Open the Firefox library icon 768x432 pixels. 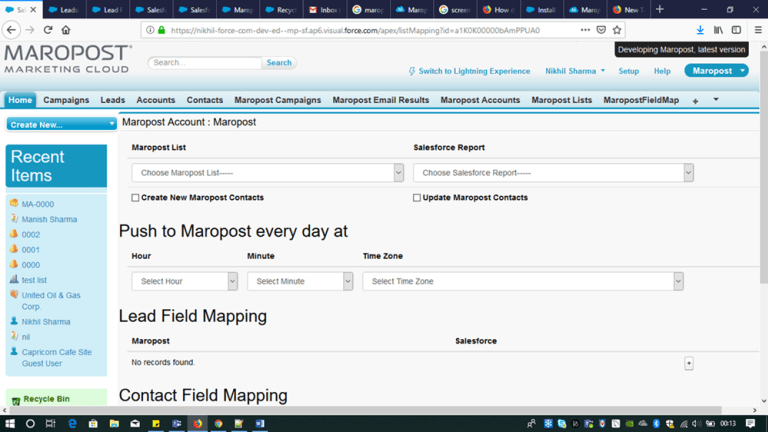pos(718,30)
